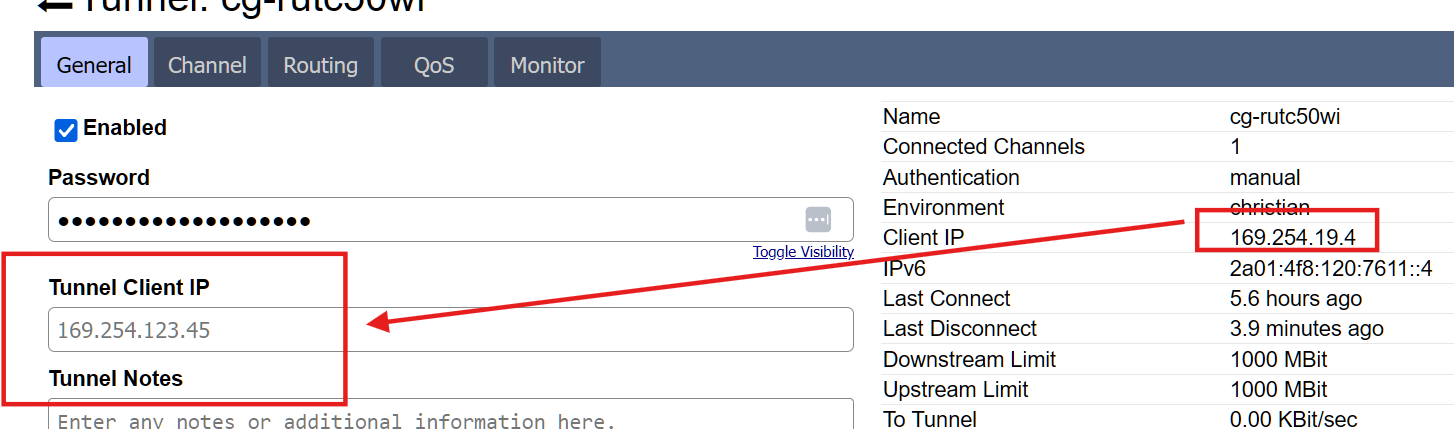This screenshot has height=429, width=1454.
Task: Click the Client IP value 169.254.19.4
Action: [x=1292, y=238]
